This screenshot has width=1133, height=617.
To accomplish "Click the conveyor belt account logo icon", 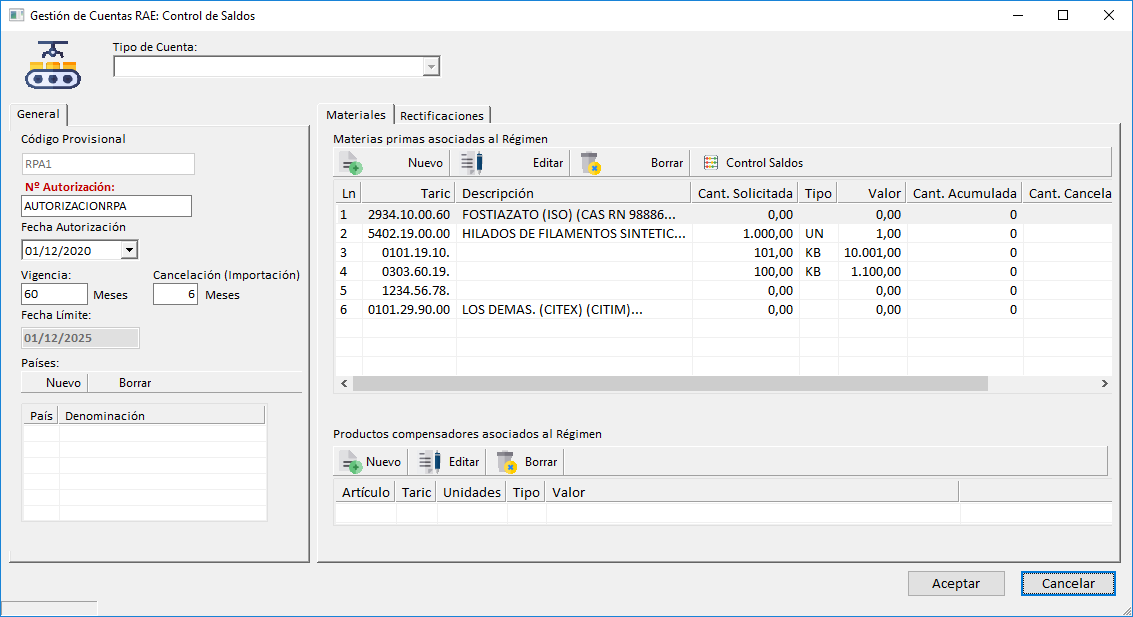I will coord(54,66).
